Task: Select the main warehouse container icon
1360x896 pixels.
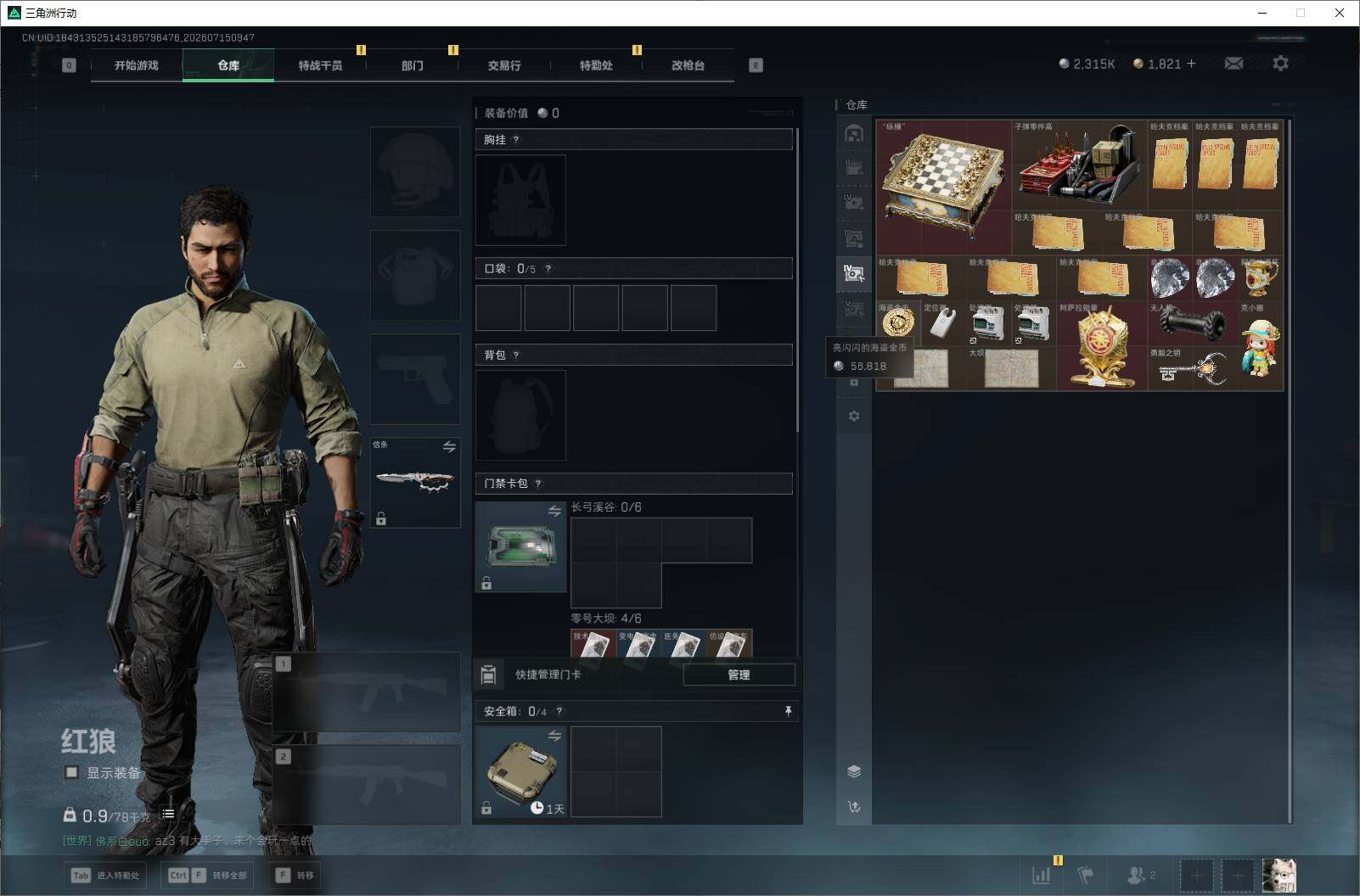Action: 854,133
